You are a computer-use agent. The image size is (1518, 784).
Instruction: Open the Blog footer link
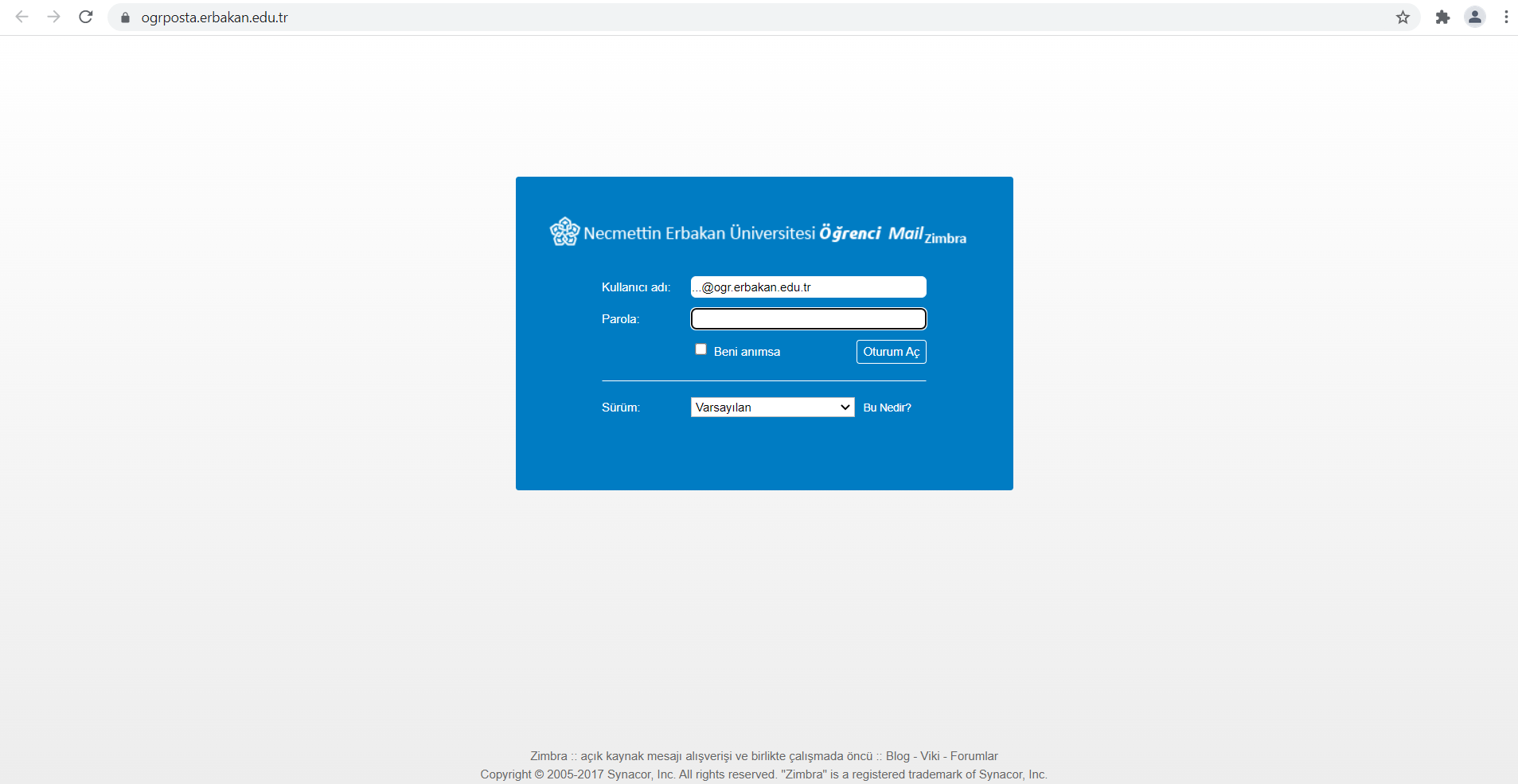[x=897, y=756]
